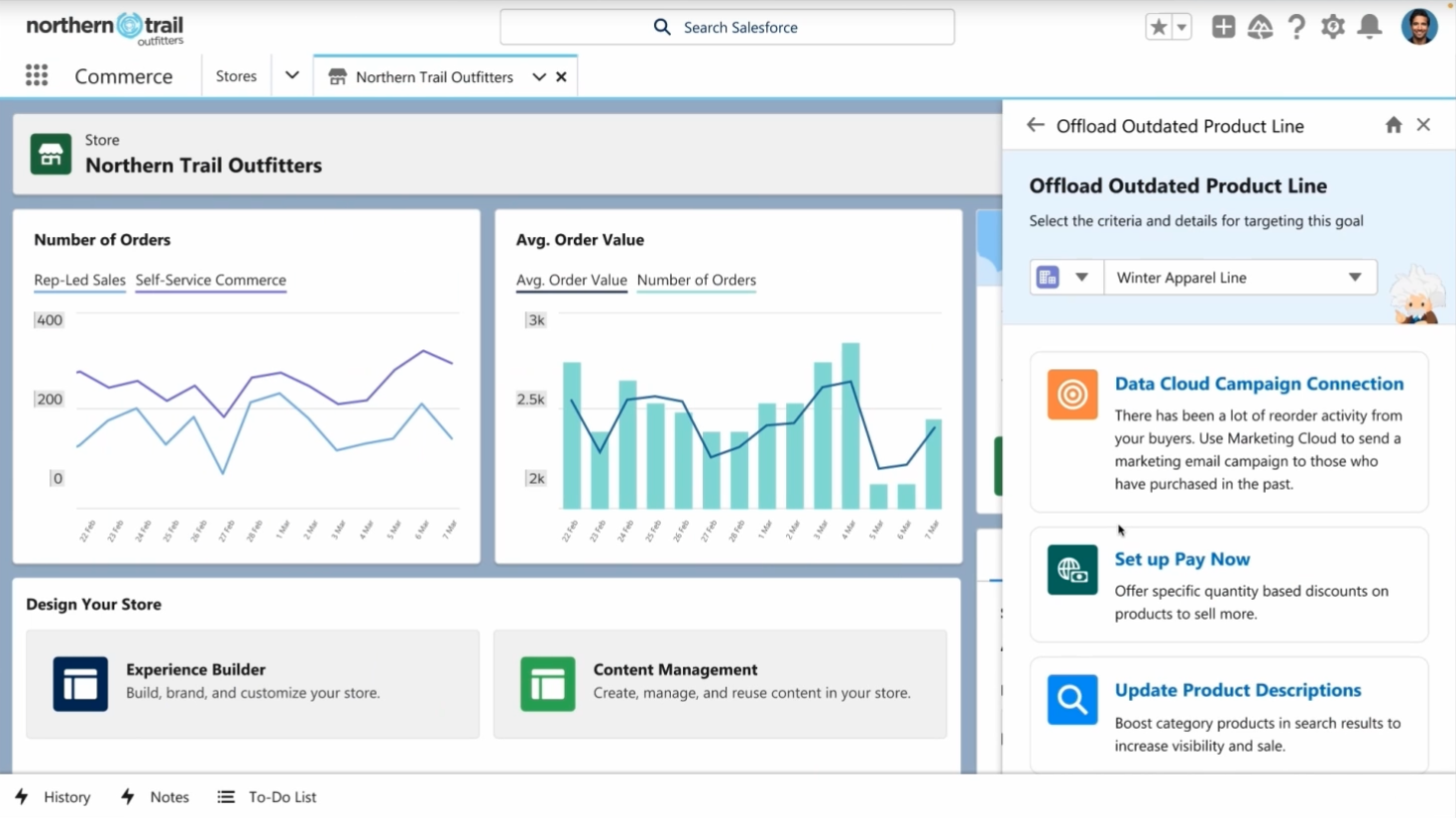Open the Global Actions plus icon

pos(1223,27)
